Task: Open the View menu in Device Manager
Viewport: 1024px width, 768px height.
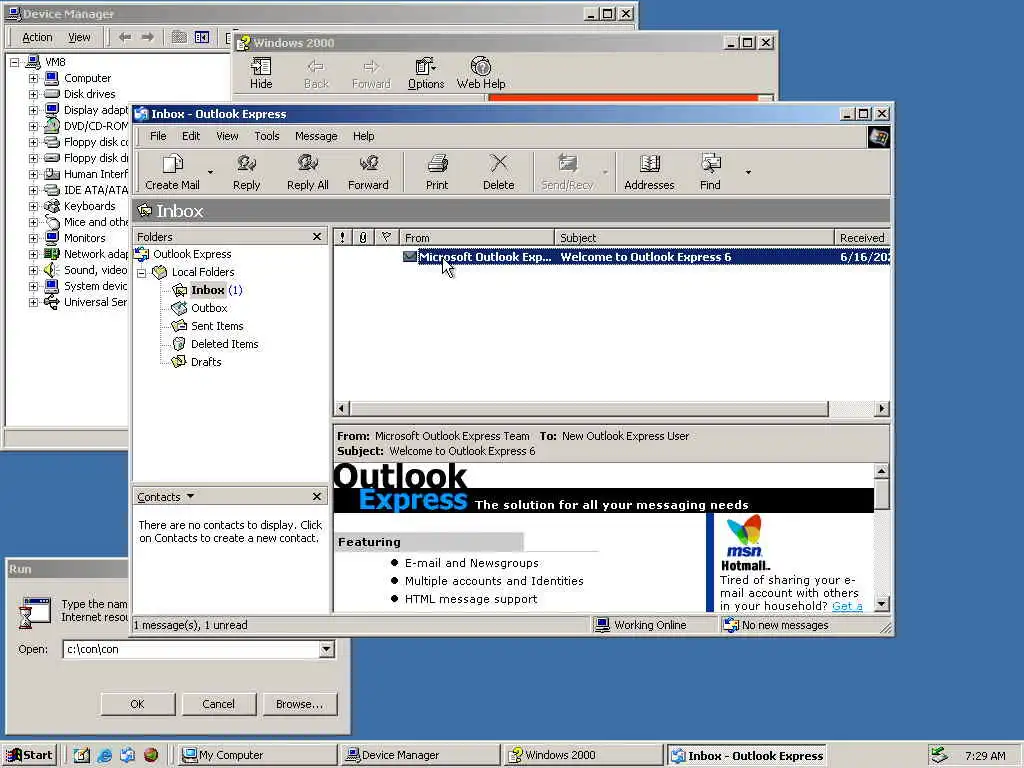Action: pyautogui.click(x=80, y=37)
